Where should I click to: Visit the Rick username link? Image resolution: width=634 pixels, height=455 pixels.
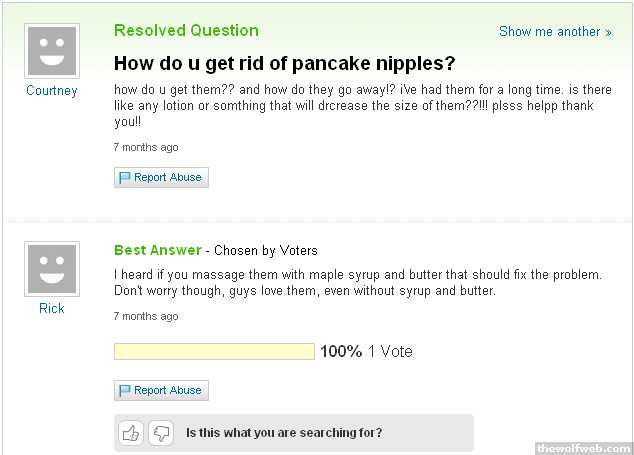tap(51, 308)
